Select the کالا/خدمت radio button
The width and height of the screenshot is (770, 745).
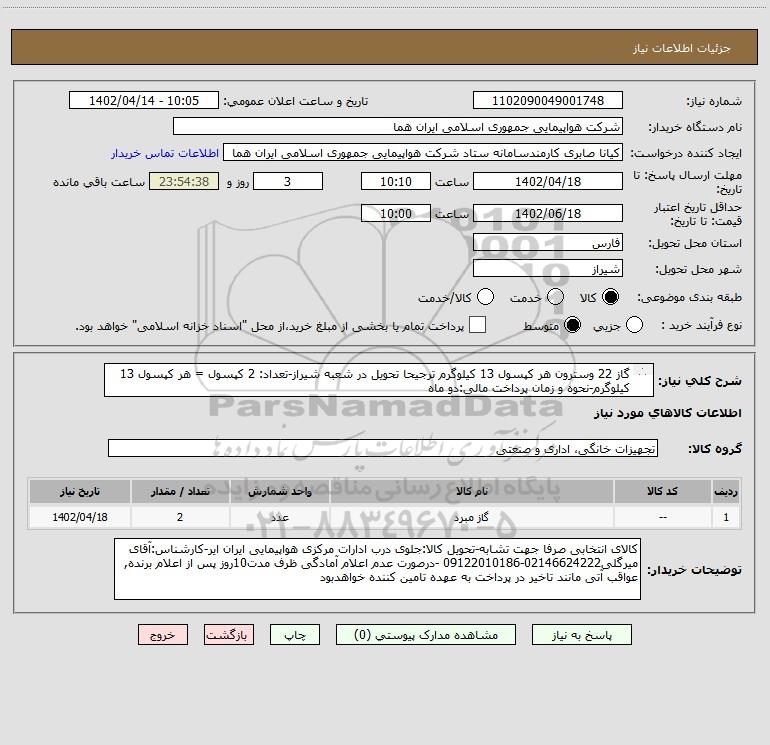click(x=486, y=297)
